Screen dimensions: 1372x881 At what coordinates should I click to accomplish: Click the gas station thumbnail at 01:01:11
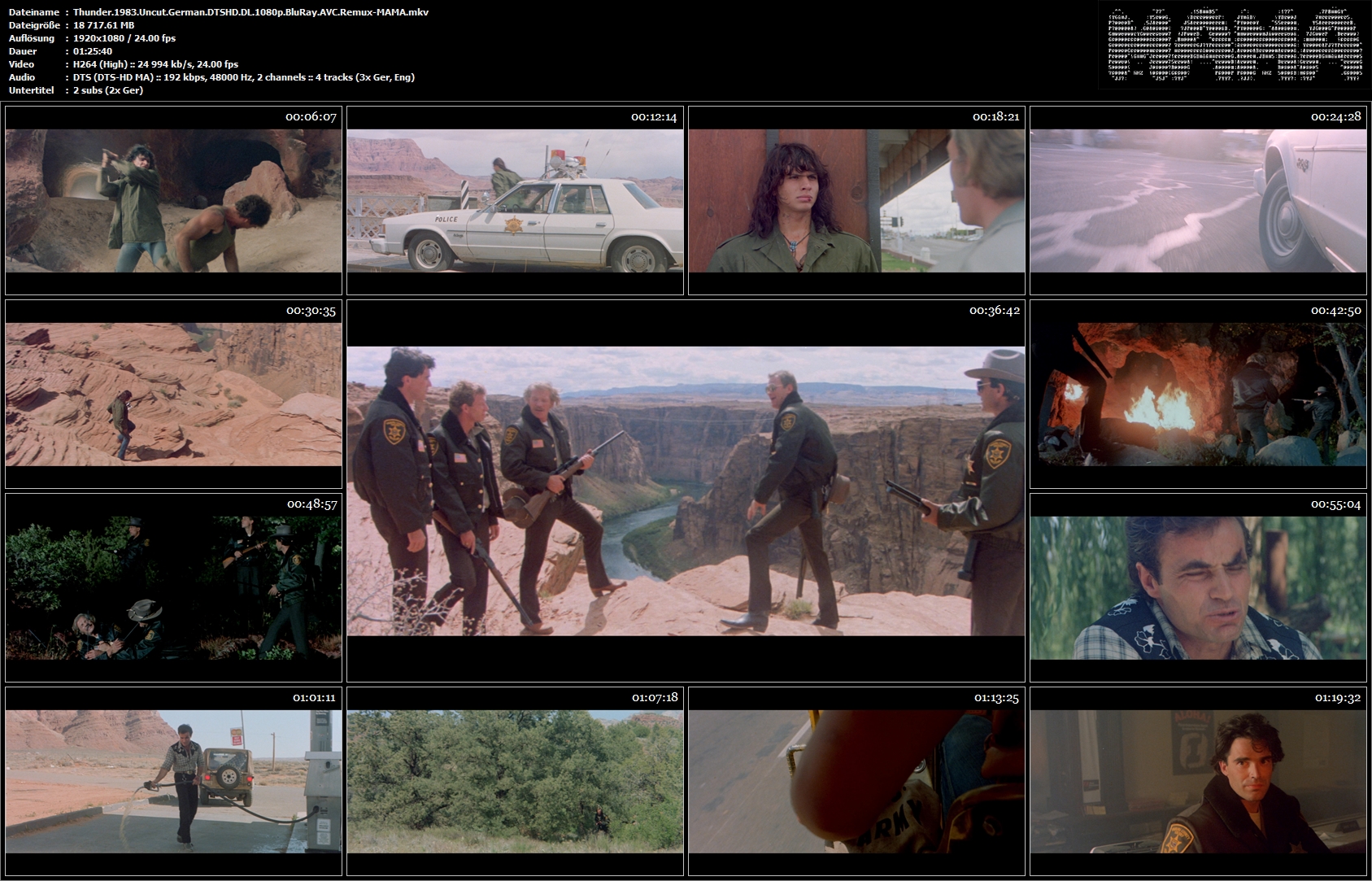[173, 781]
